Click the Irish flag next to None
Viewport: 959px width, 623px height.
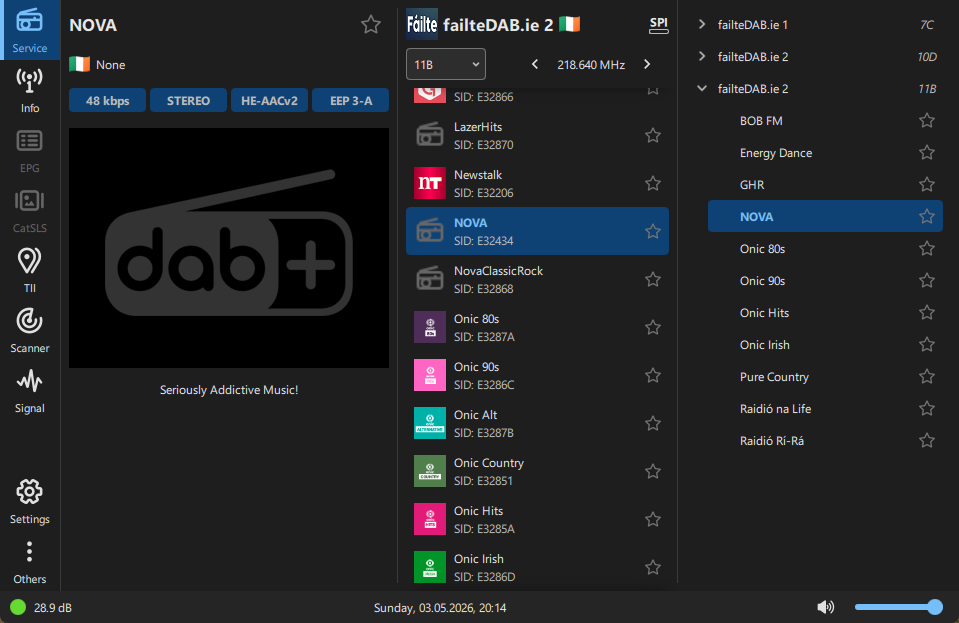[80, 64]
